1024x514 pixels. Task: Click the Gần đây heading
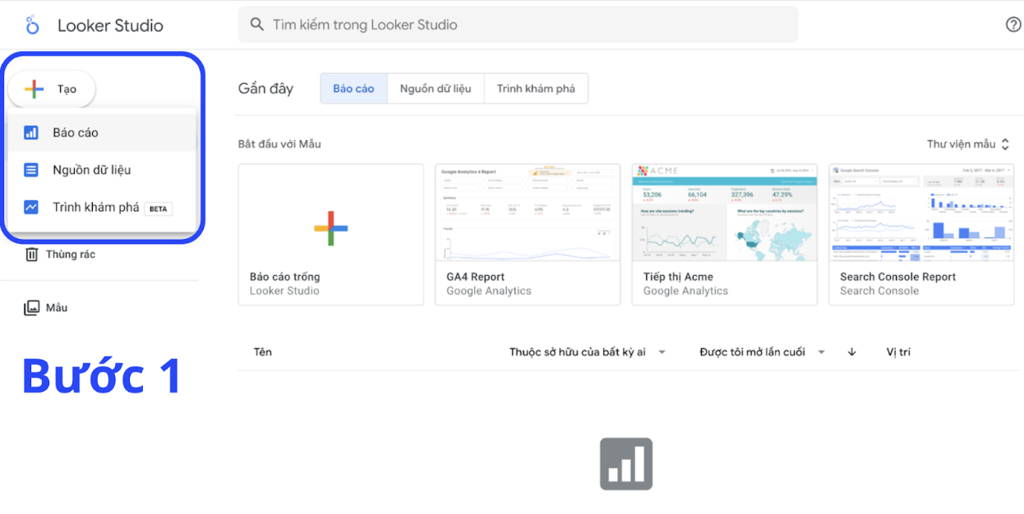(266, 89)
